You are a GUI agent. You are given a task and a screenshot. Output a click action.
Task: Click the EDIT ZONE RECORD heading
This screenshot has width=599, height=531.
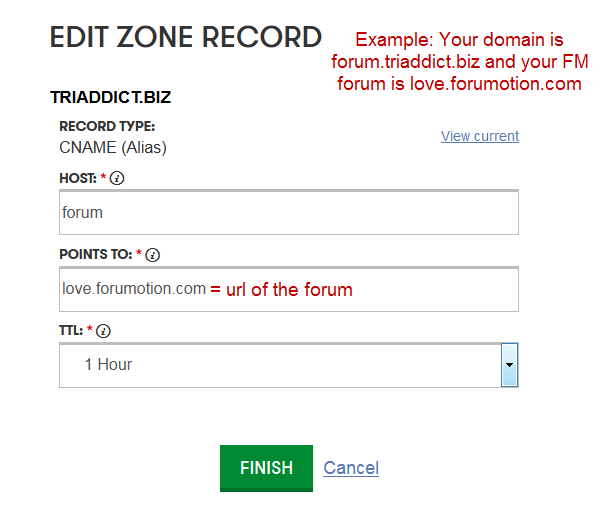186,37
